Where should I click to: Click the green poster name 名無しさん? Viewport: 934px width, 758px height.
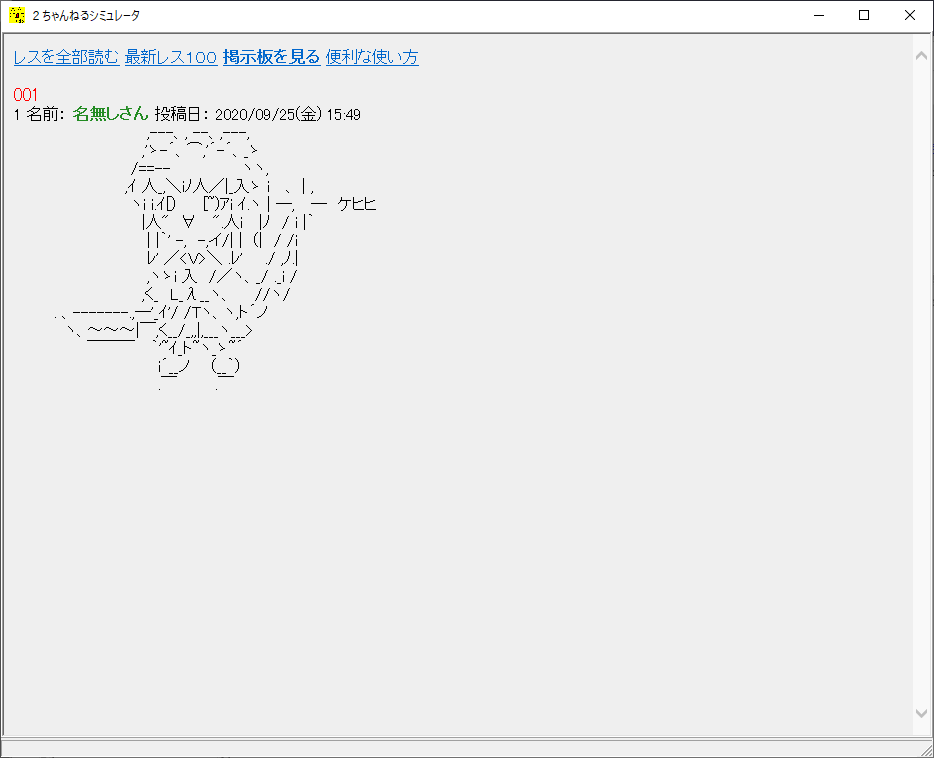click(x=110, y=115)
